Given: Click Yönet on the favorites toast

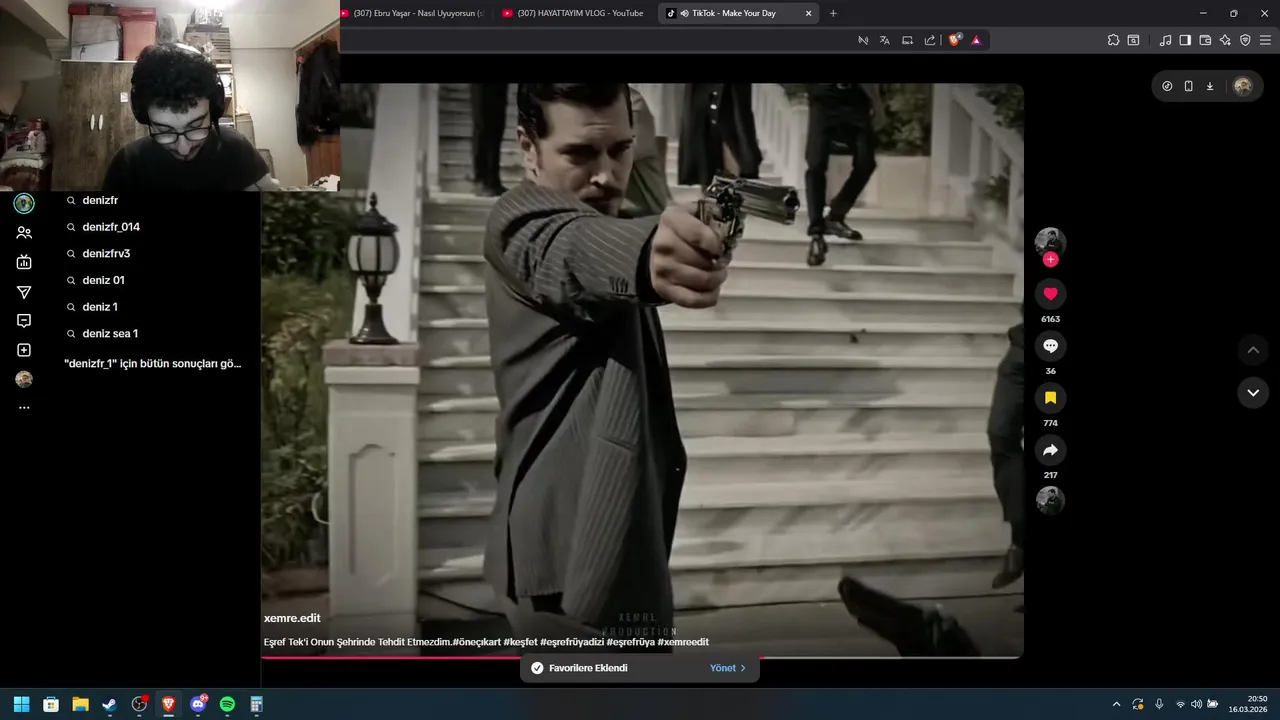Looking at the screenshot, I should click(x=728, y=668).
